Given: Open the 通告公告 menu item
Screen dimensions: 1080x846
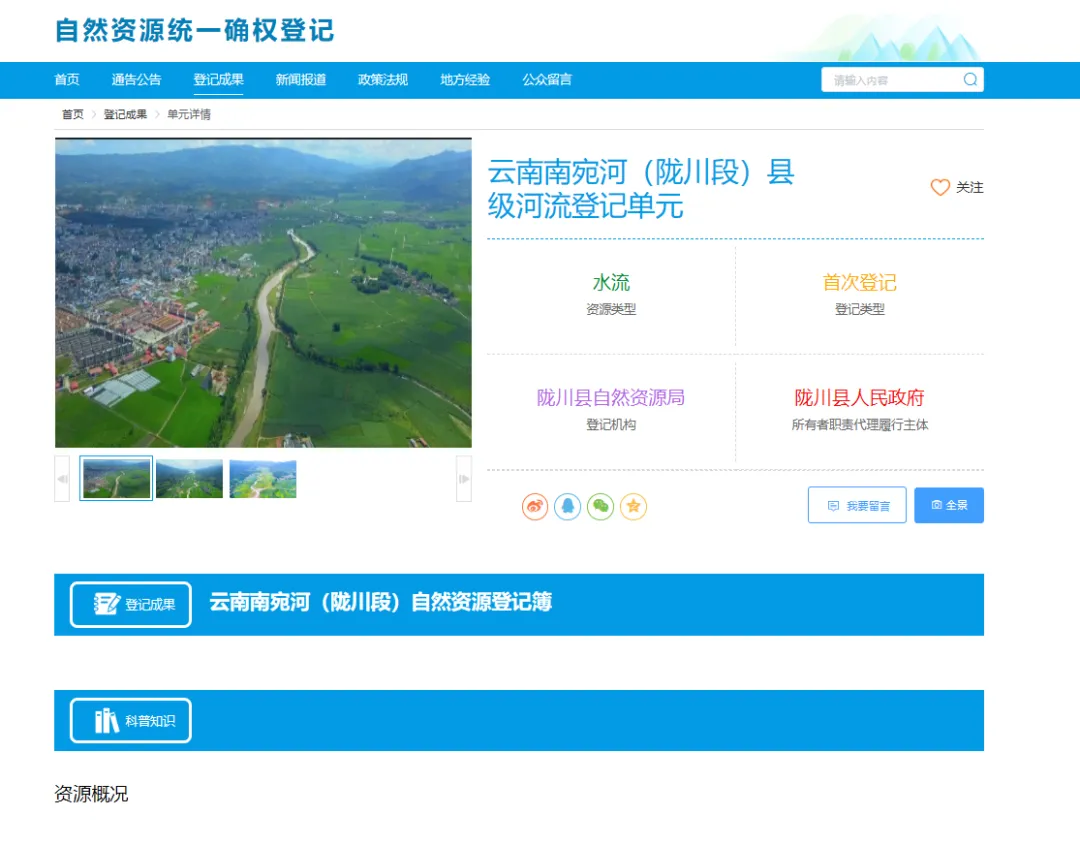Looking at the screenshot, I should pos(136,80).
